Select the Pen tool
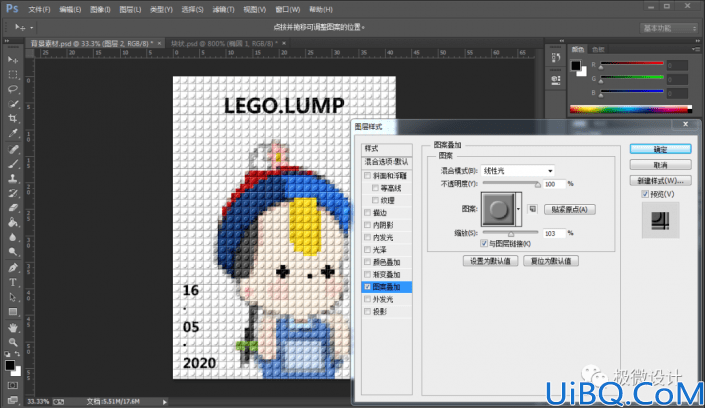 pyautogui.click(x=13, y=268)
